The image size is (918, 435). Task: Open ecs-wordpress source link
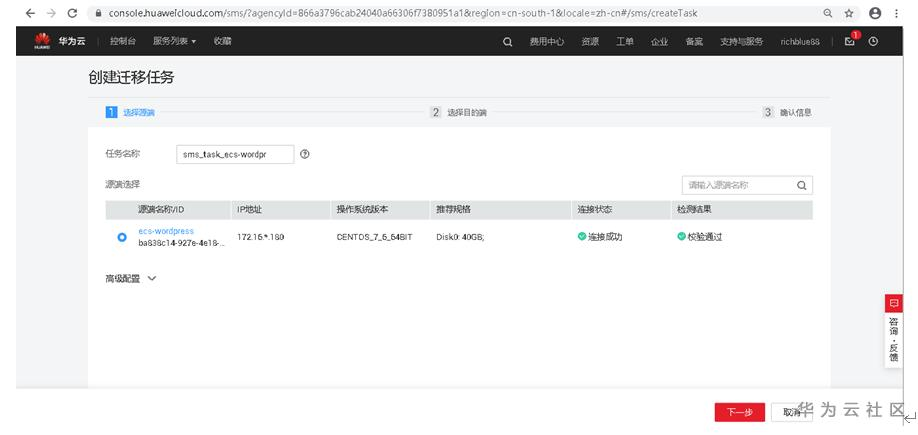(x=166, y=231)
